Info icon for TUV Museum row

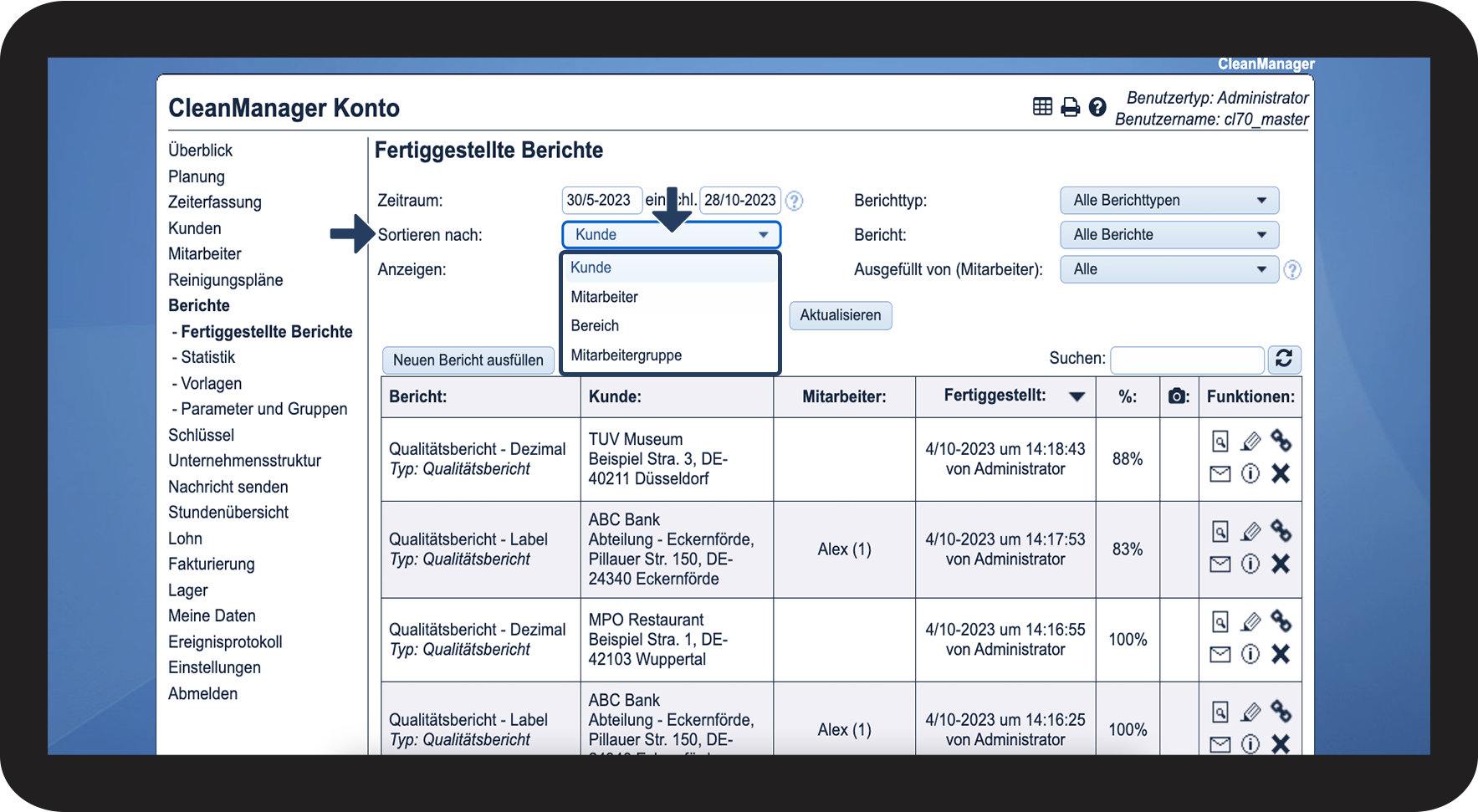(1250, 474)
